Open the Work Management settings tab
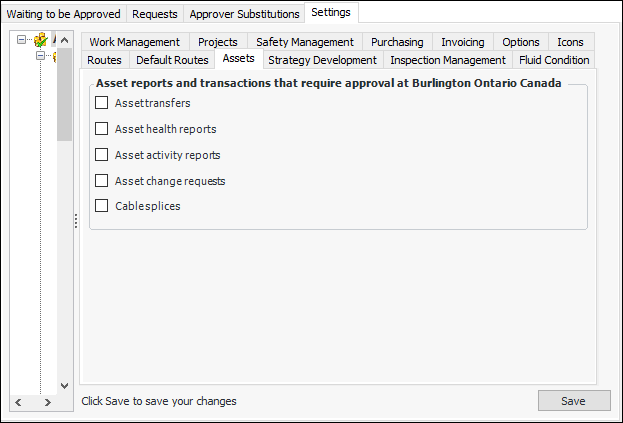Image resolution: width=623 pixels, height=423 pixels. [134, 42]
